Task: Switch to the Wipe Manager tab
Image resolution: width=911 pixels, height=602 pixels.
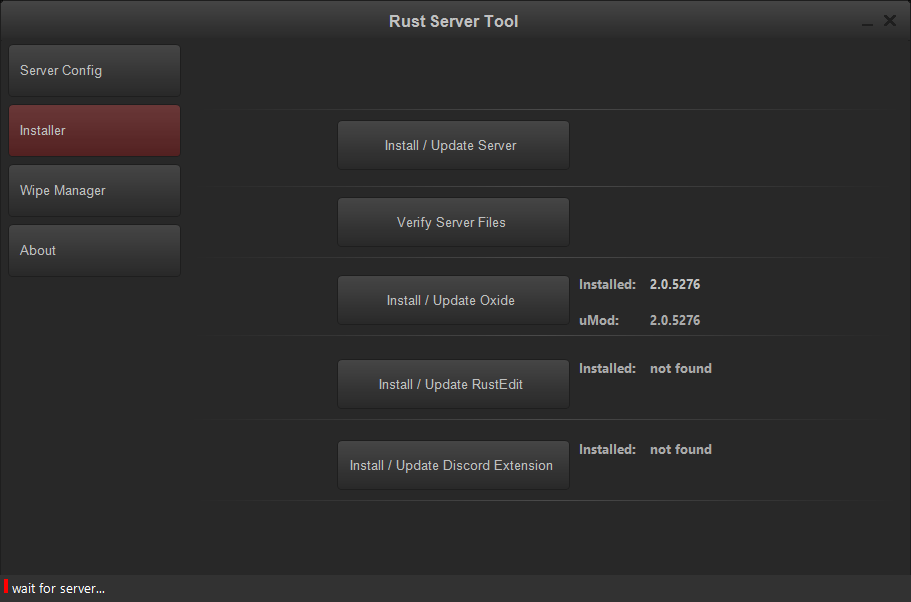Action: tap(94, 191)
